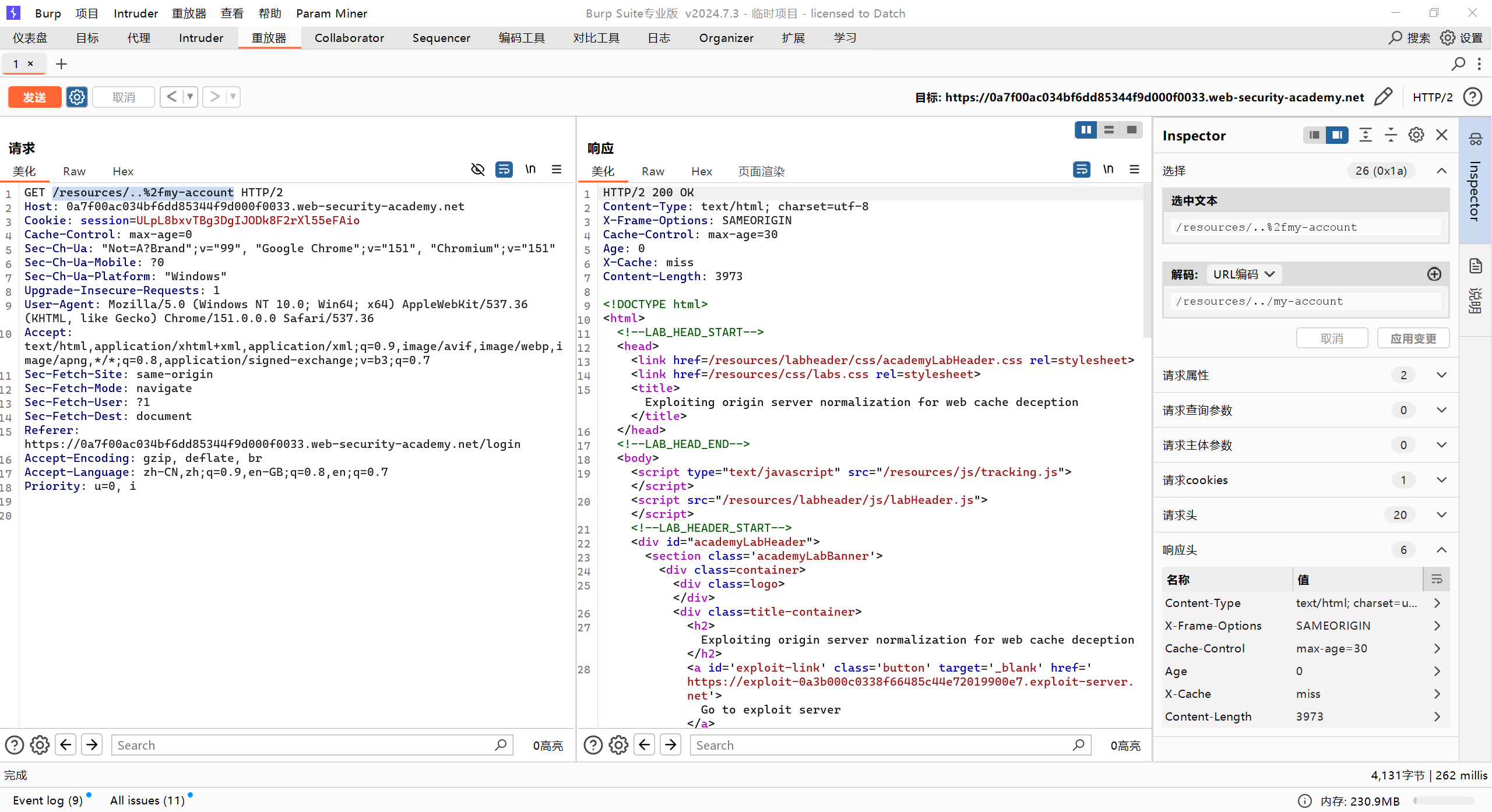Edit the target with pencil icon
Screen dimensions: 1492x812
click(x=1383, y=97)
